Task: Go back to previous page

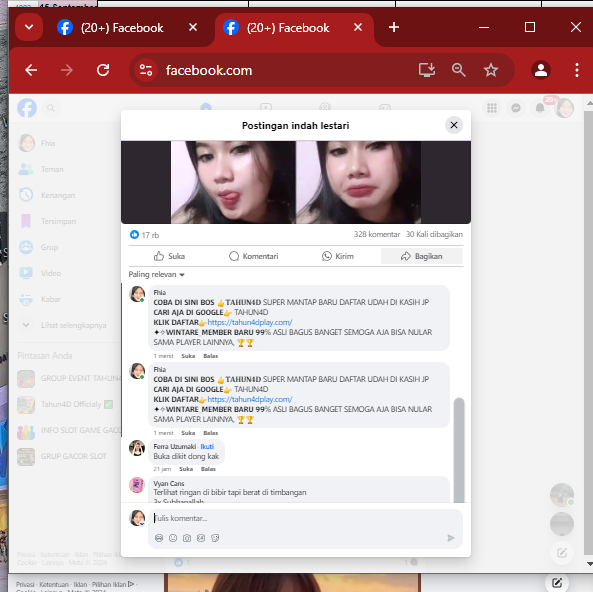Action: [x=31, y=70]
